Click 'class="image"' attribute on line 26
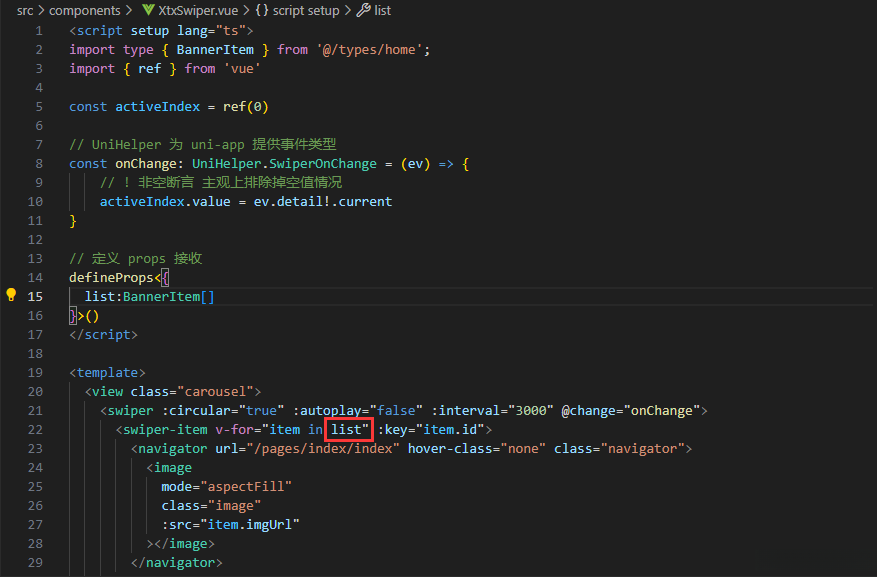Image resolution: width=877 pixels, height=577 pixels. pos(211,506)
